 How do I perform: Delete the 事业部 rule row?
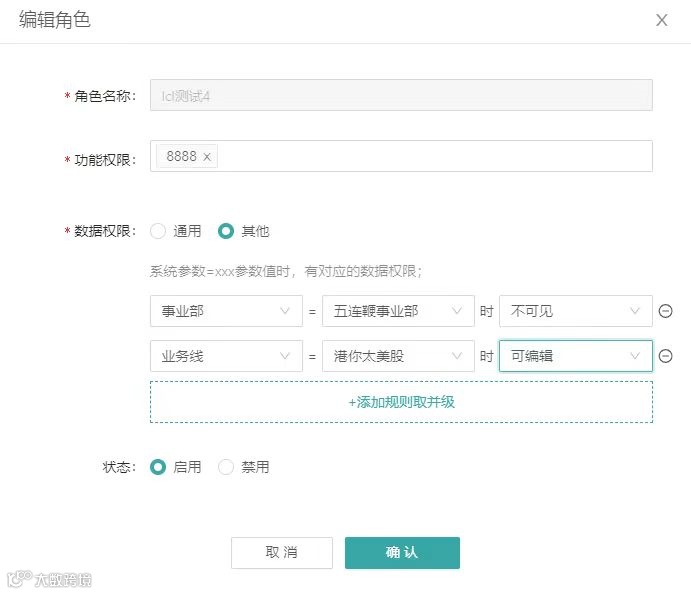665,311
